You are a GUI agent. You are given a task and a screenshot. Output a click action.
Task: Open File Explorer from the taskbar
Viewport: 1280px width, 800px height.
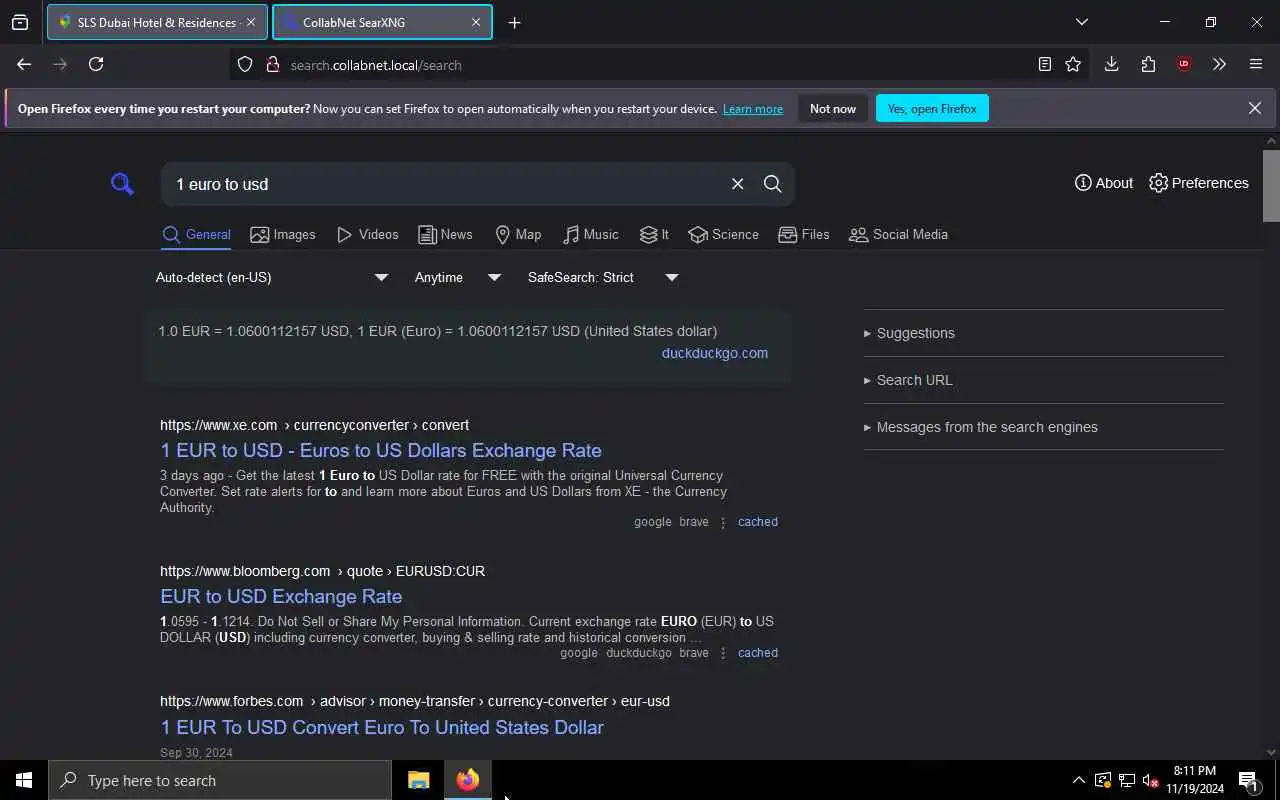[x=419, y=780]
